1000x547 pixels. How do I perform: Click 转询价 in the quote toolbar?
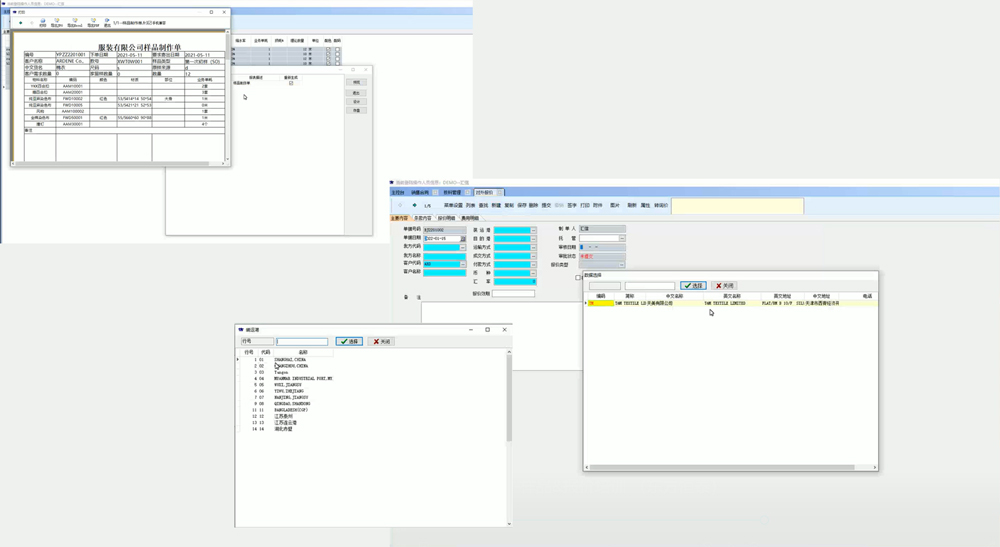(x=661, y=205)
